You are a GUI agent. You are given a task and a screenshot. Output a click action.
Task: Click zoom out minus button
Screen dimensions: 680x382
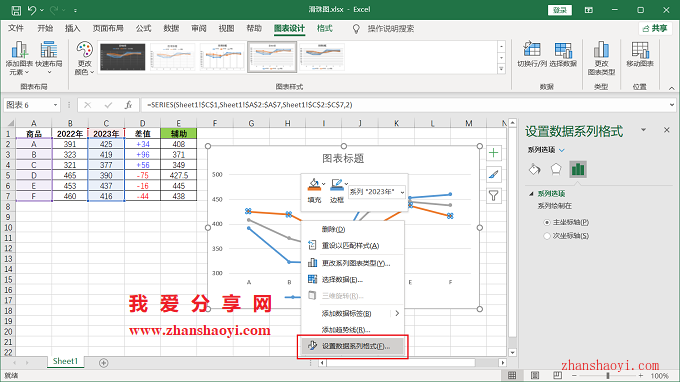pyautogui.click(x=574, y=375)
